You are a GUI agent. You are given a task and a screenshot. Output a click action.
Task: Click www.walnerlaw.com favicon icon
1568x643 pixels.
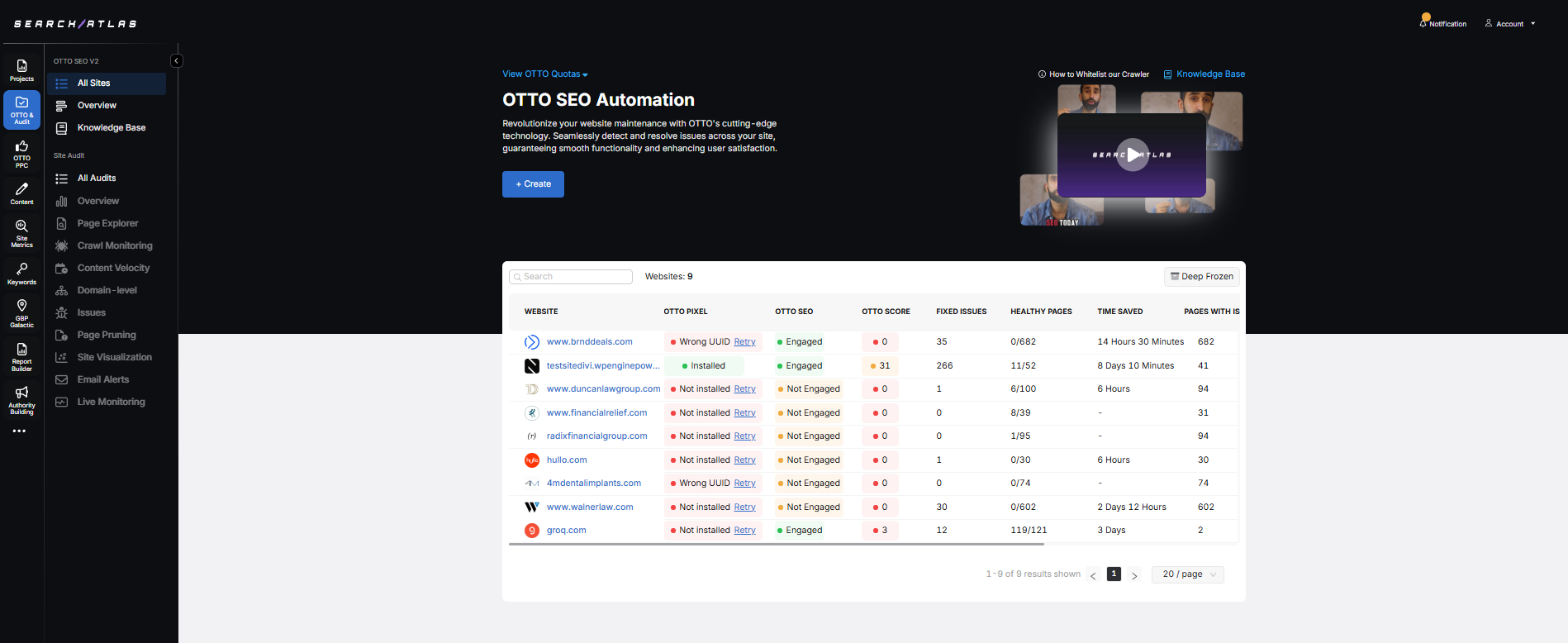(532, 507)
